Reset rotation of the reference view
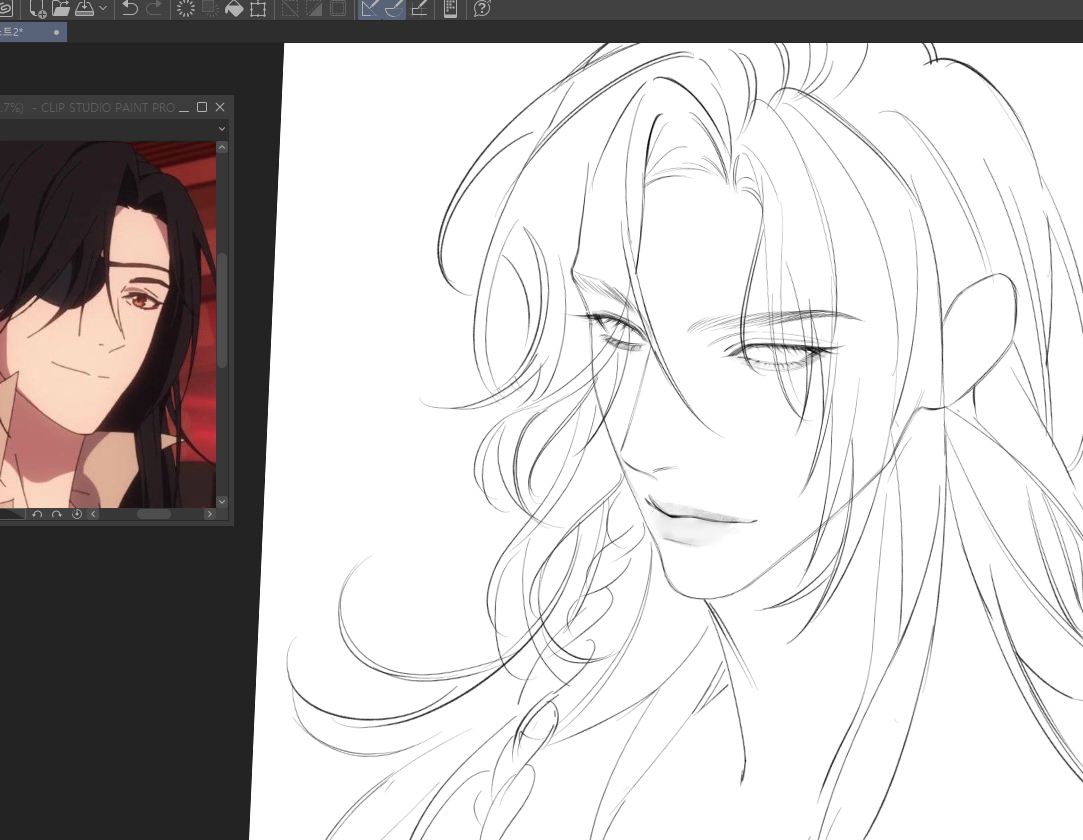Viewport: 1083px width, 840px height. pos(76,514)
